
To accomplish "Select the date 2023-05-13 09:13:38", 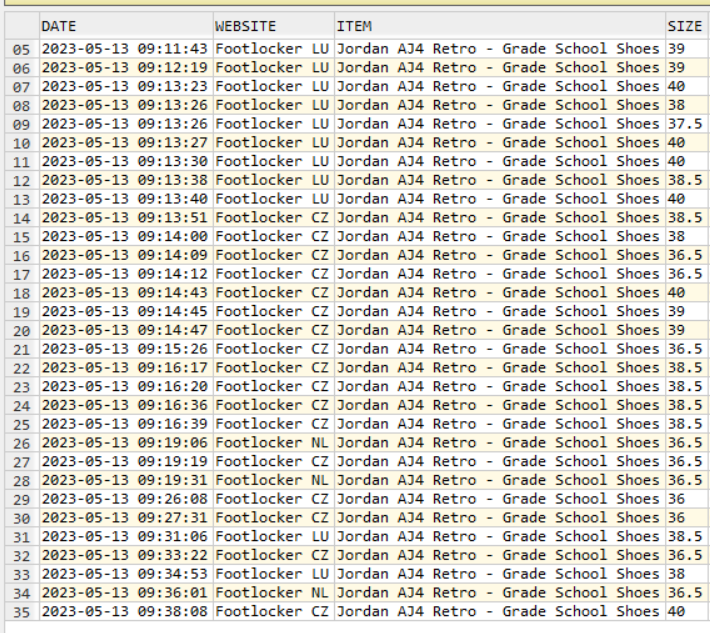I will 125,180.
